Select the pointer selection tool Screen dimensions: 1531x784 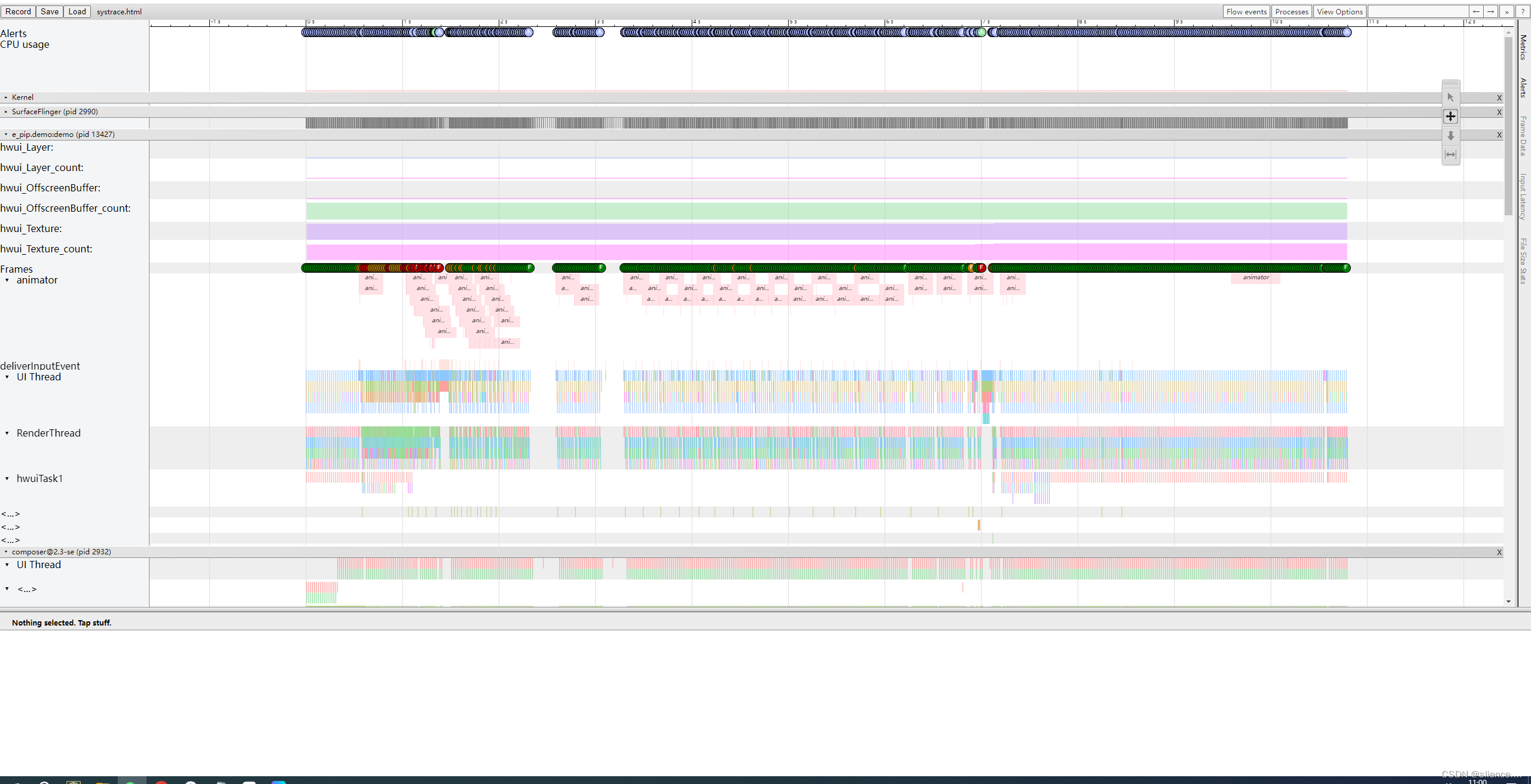pyautogui.click(x=1450, y=97)
